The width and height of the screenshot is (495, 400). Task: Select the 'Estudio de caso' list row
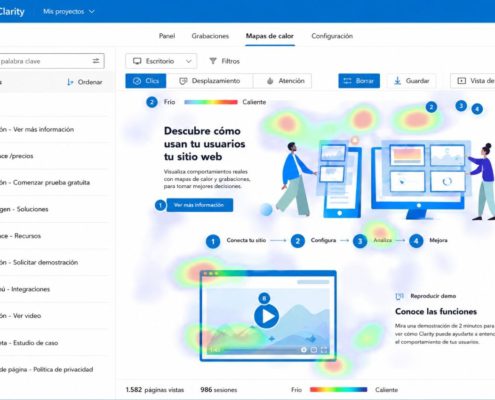coord(55,343)
